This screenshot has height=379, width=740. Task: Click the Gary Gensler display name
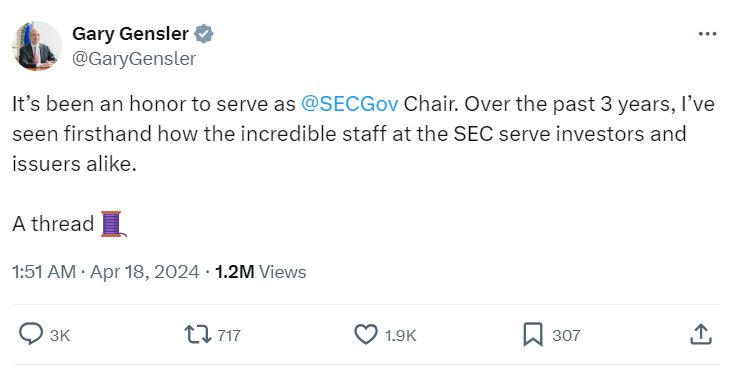point(130,34)
